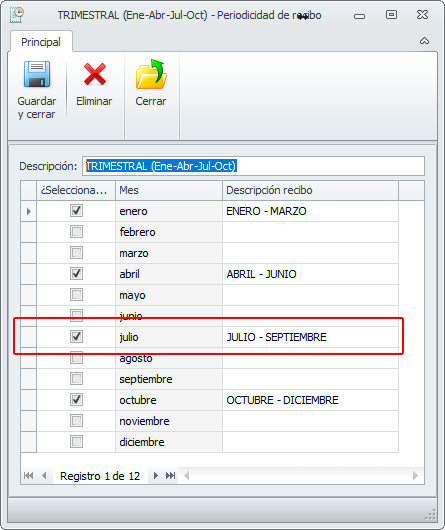Screen dimensions: 445x530
Task: Click the Descripción input field
Action: (x=253, y=166)
